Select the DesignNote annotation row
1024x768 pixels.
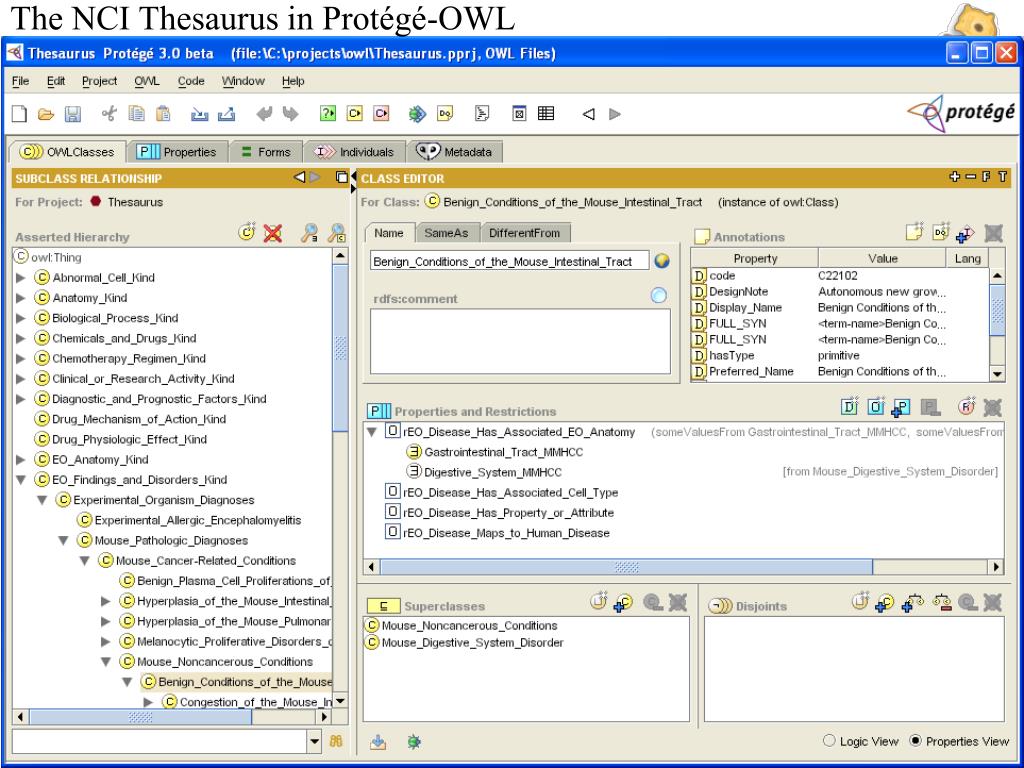tap(840, 292)
